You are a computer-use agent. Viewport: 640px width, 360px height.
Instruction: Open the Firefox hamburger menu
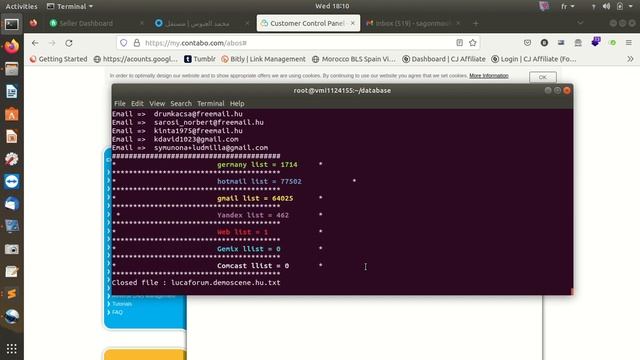pyautogui.click(x=629, y=43)
